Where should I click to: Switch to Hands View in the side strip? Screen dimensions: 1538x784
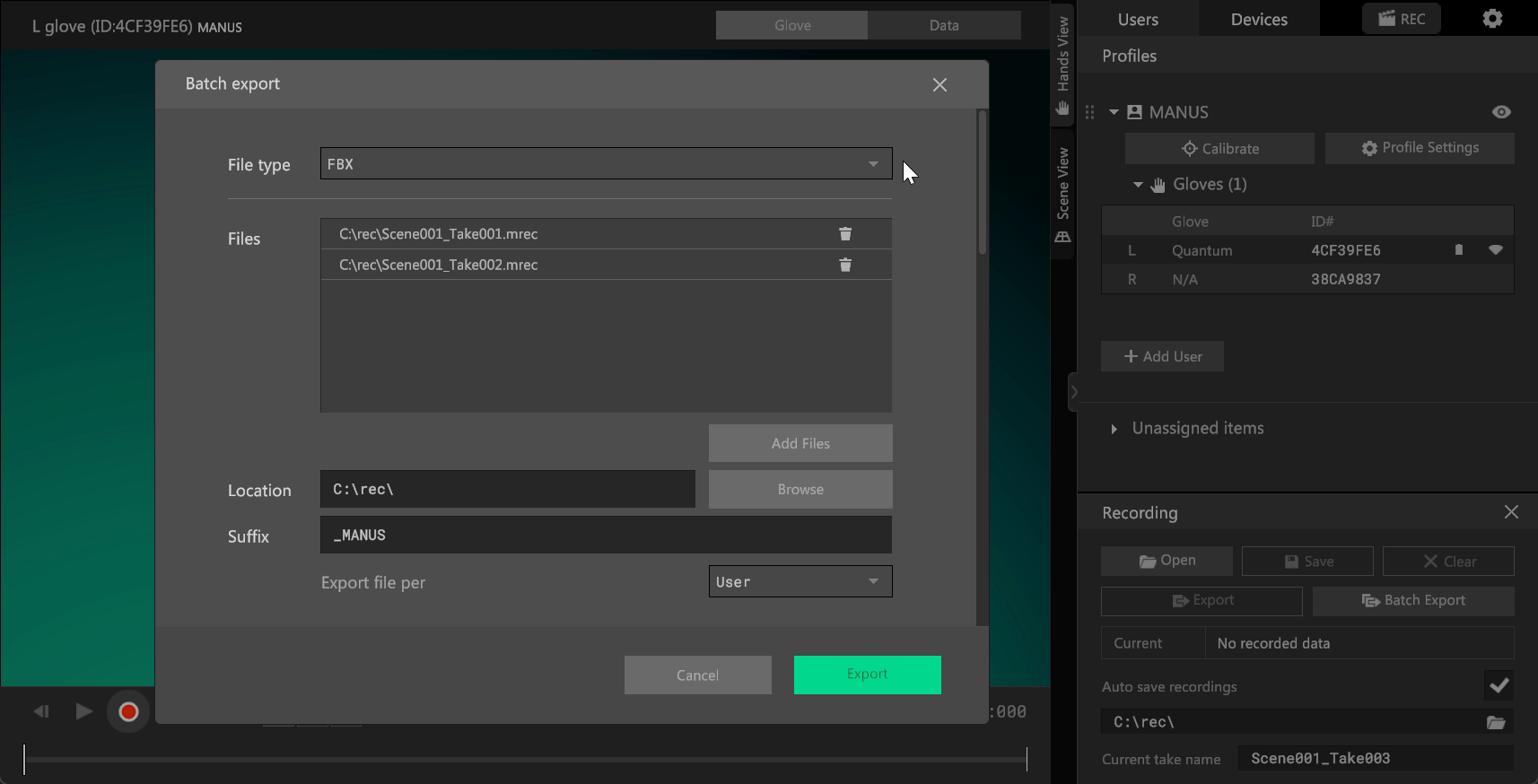pyautogui.click(x=1062, y=65)
